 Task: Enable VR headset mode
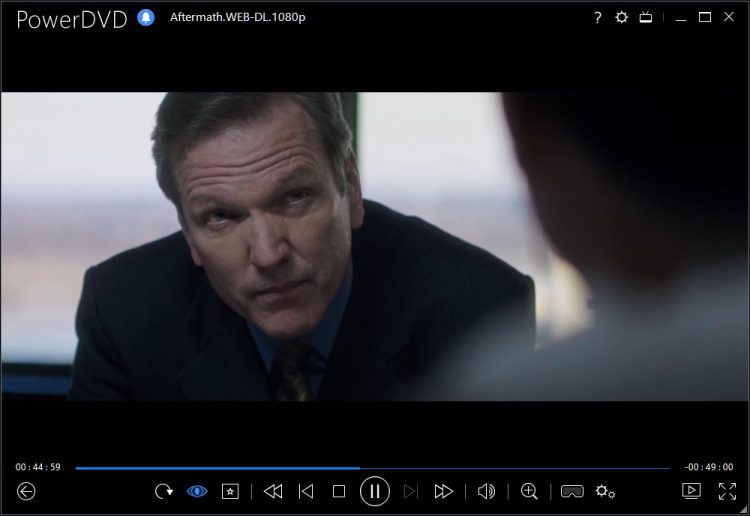[x=572, y=491]
